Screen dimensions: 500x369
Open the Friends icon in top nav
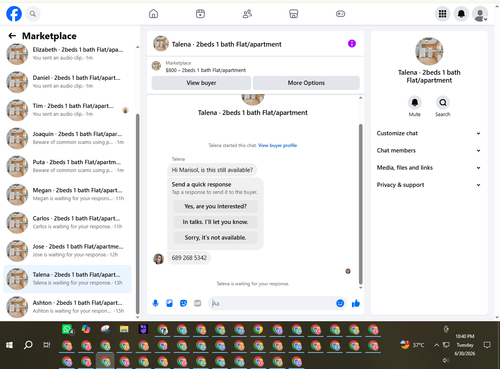click(247, 14)
